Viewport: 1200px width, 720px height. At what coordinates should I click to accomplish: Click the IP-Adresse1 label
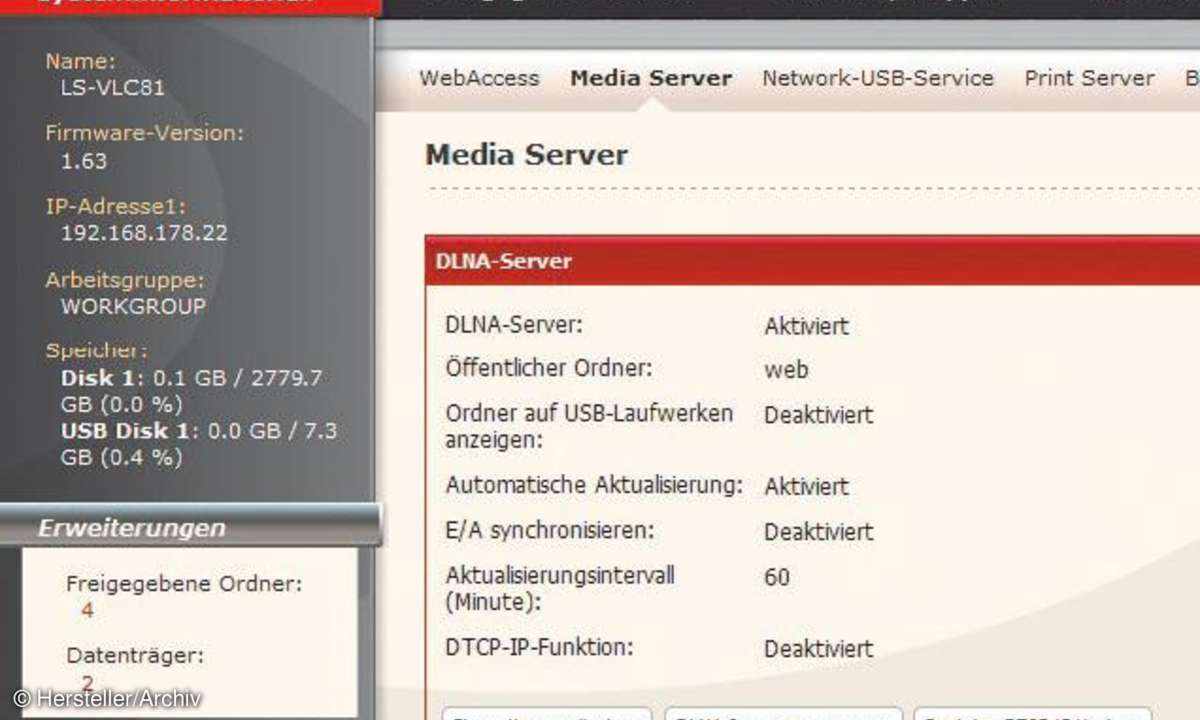click(116, 207)
